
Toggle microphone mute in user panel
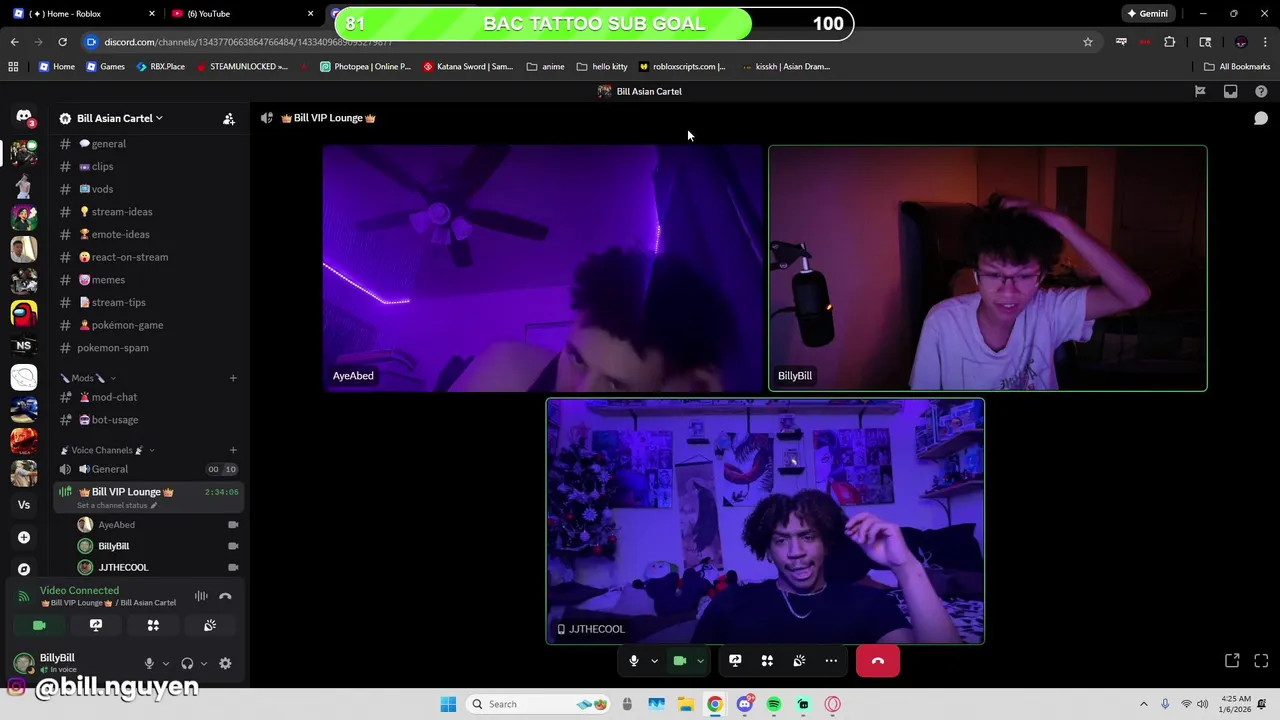tap(149, 663)
